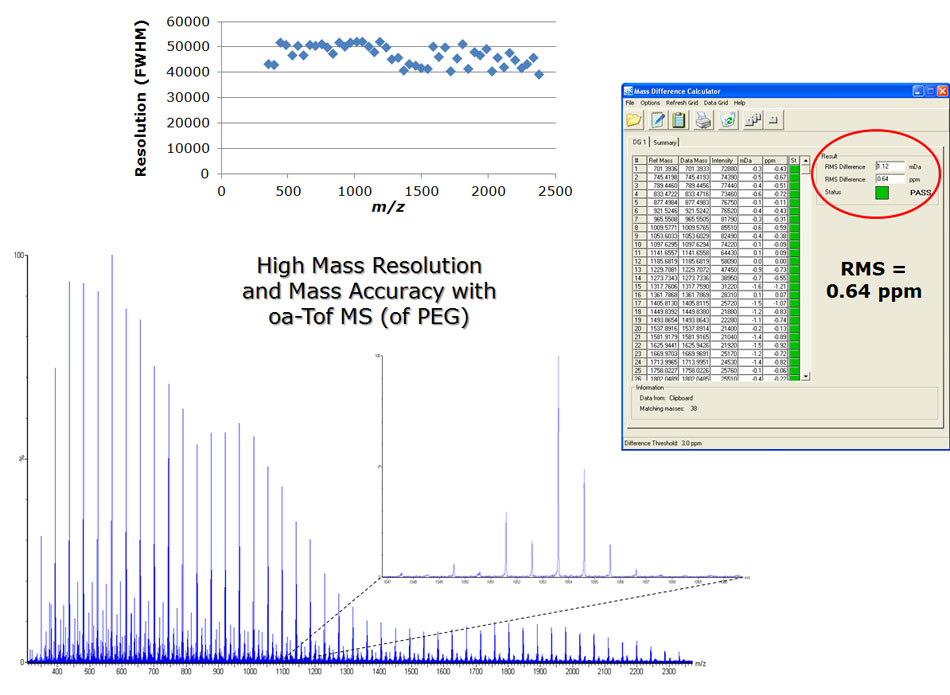Open the Refresh Grid menu
The image size is (950, 695).
coord(682,103)
